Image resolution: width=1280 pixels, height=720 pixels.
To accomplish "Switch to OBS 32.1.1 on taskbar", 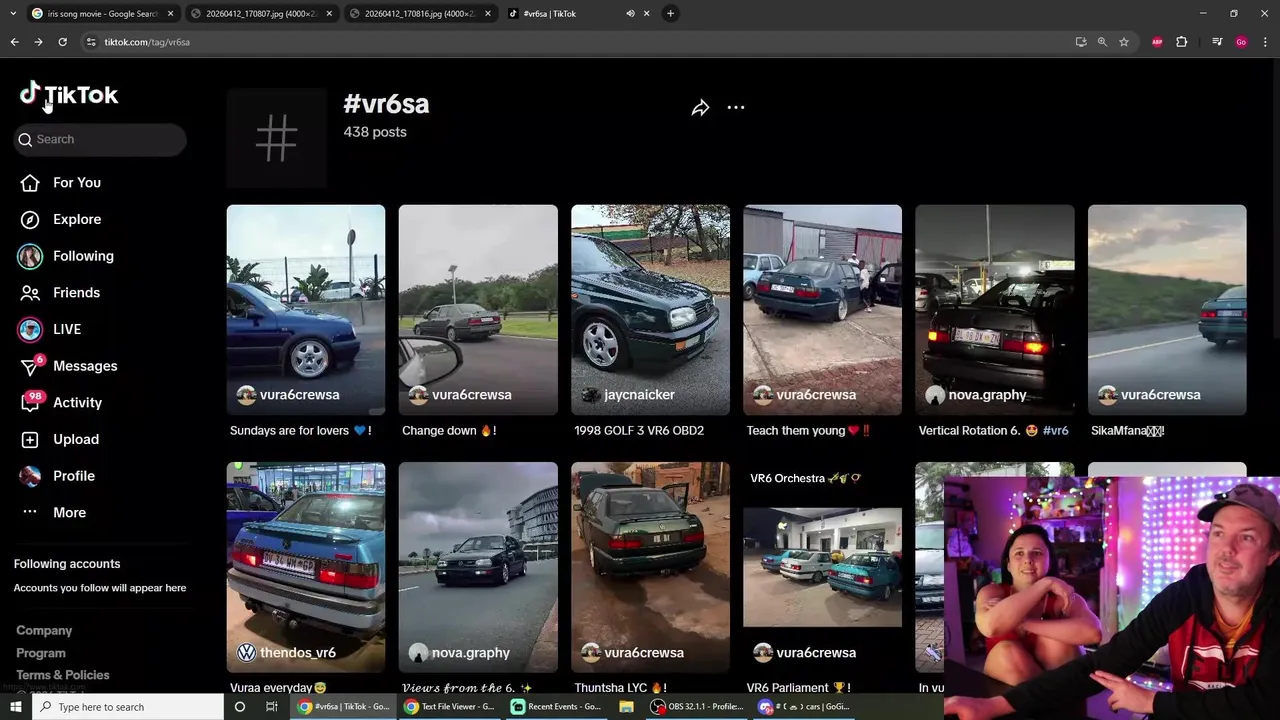I will 698,707.
